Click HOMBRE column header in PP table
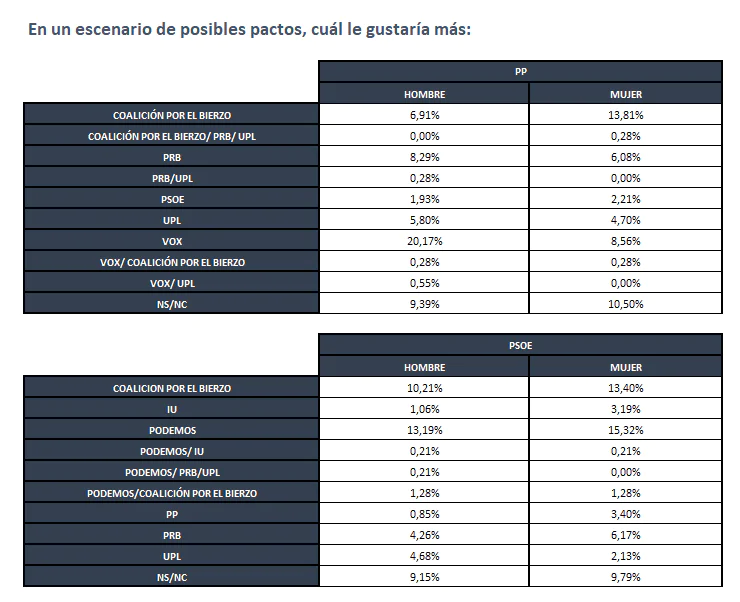 [424, 94]
